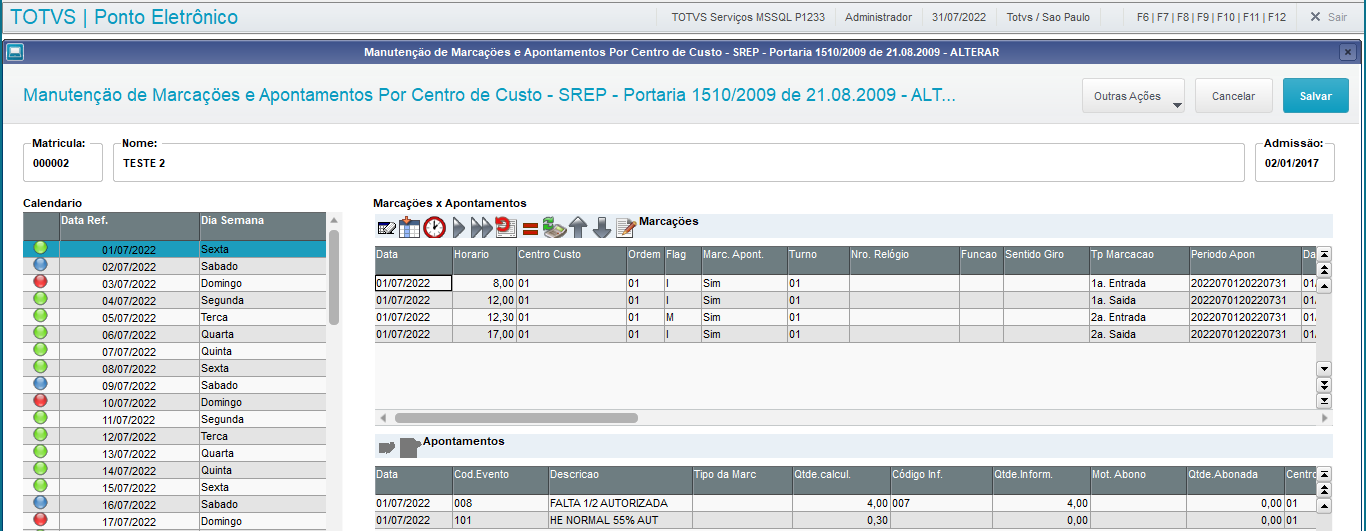Select calendar row 06/07/2022 Quarta
Image resolution: width=1366 pixels, height=531 pixels.
click(174, 334)
